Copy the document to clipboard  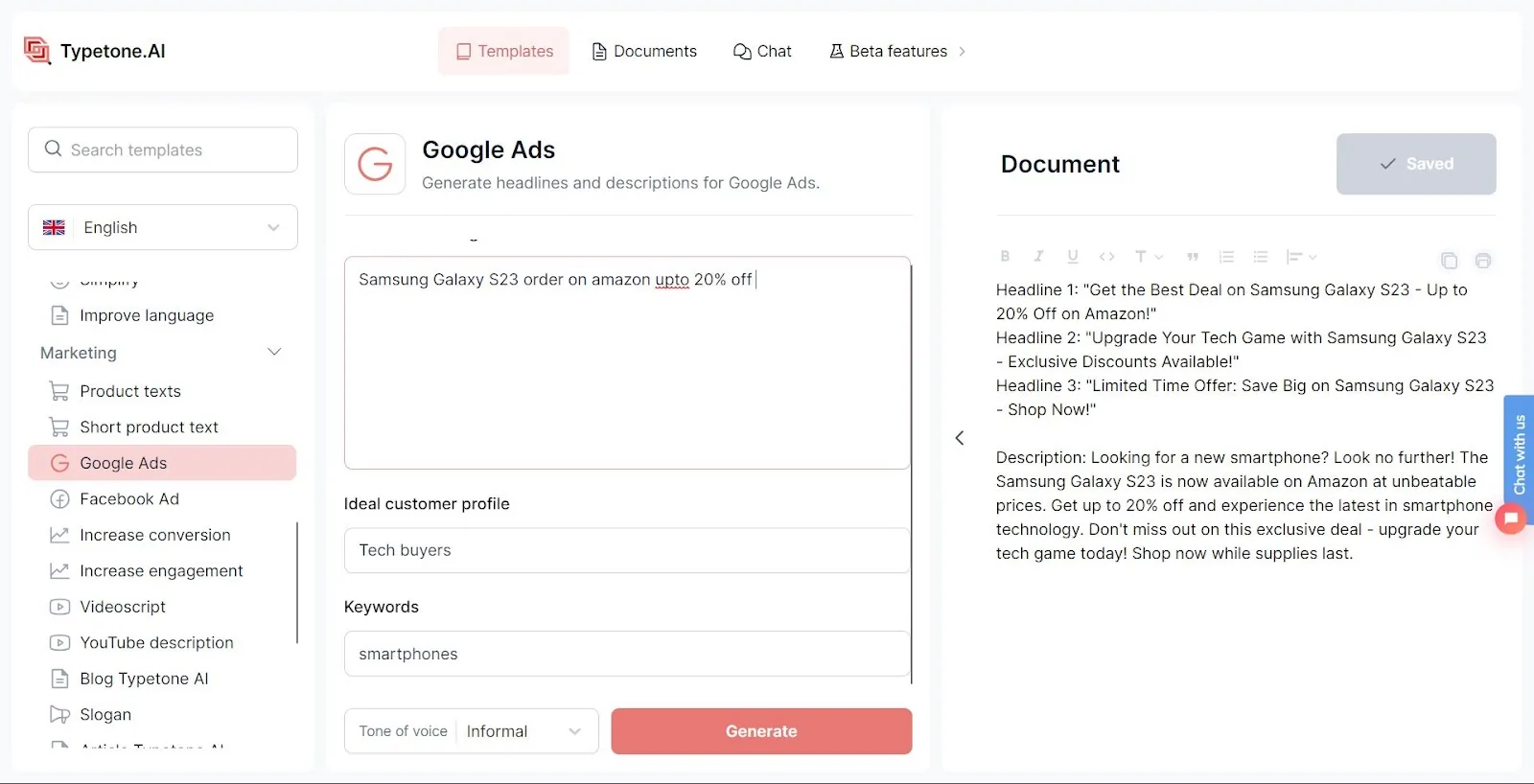pyautogui.click(x=1449, y=261)
